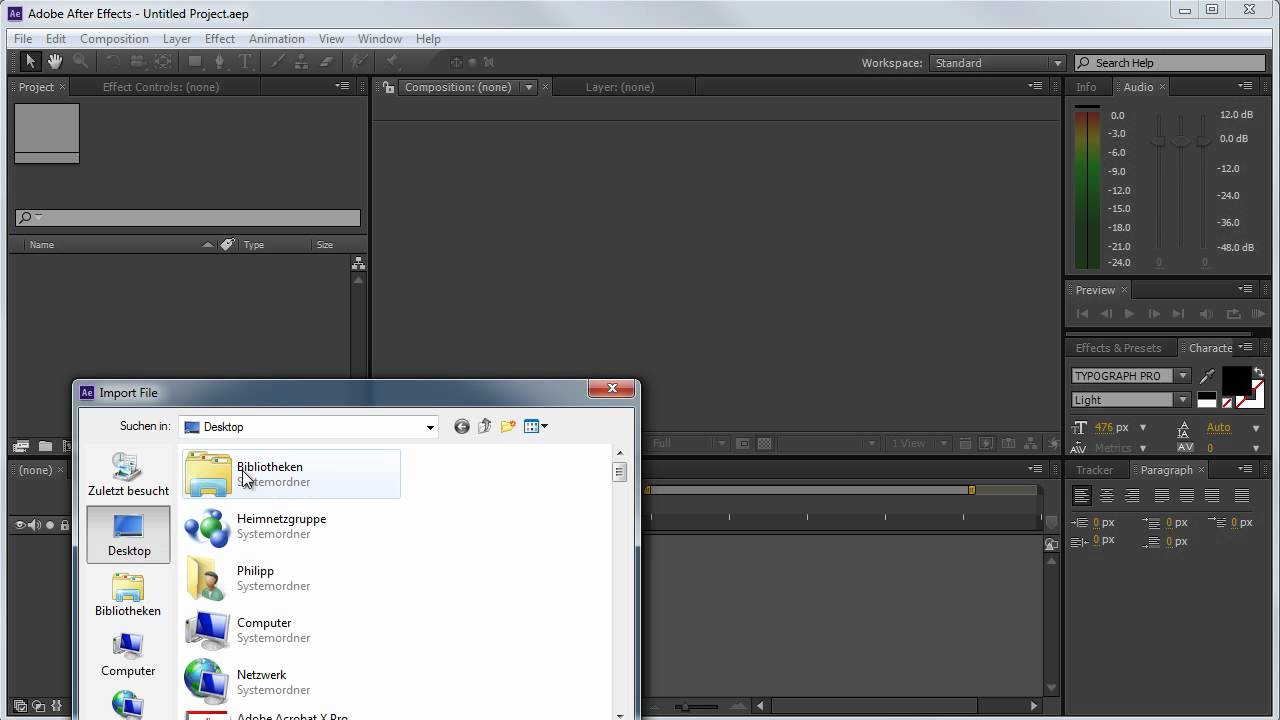Select the Selection arrow tool
The width and height of the screenshot is (1280, 720).
(x=30, y=62)
